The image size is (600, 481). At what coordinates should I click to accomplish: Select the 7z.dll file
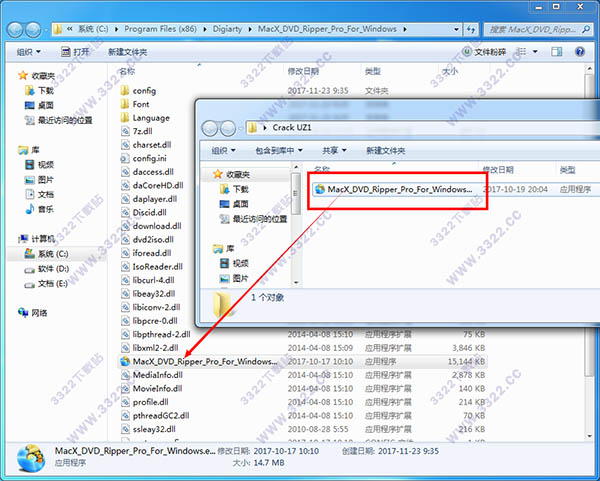137,131
